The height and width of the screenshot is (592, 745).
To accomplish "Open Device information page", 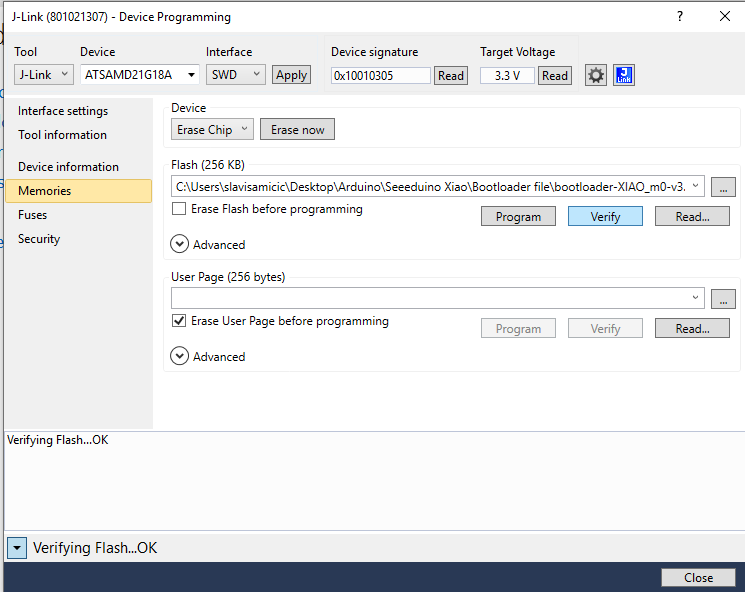I will pos(68,167).
